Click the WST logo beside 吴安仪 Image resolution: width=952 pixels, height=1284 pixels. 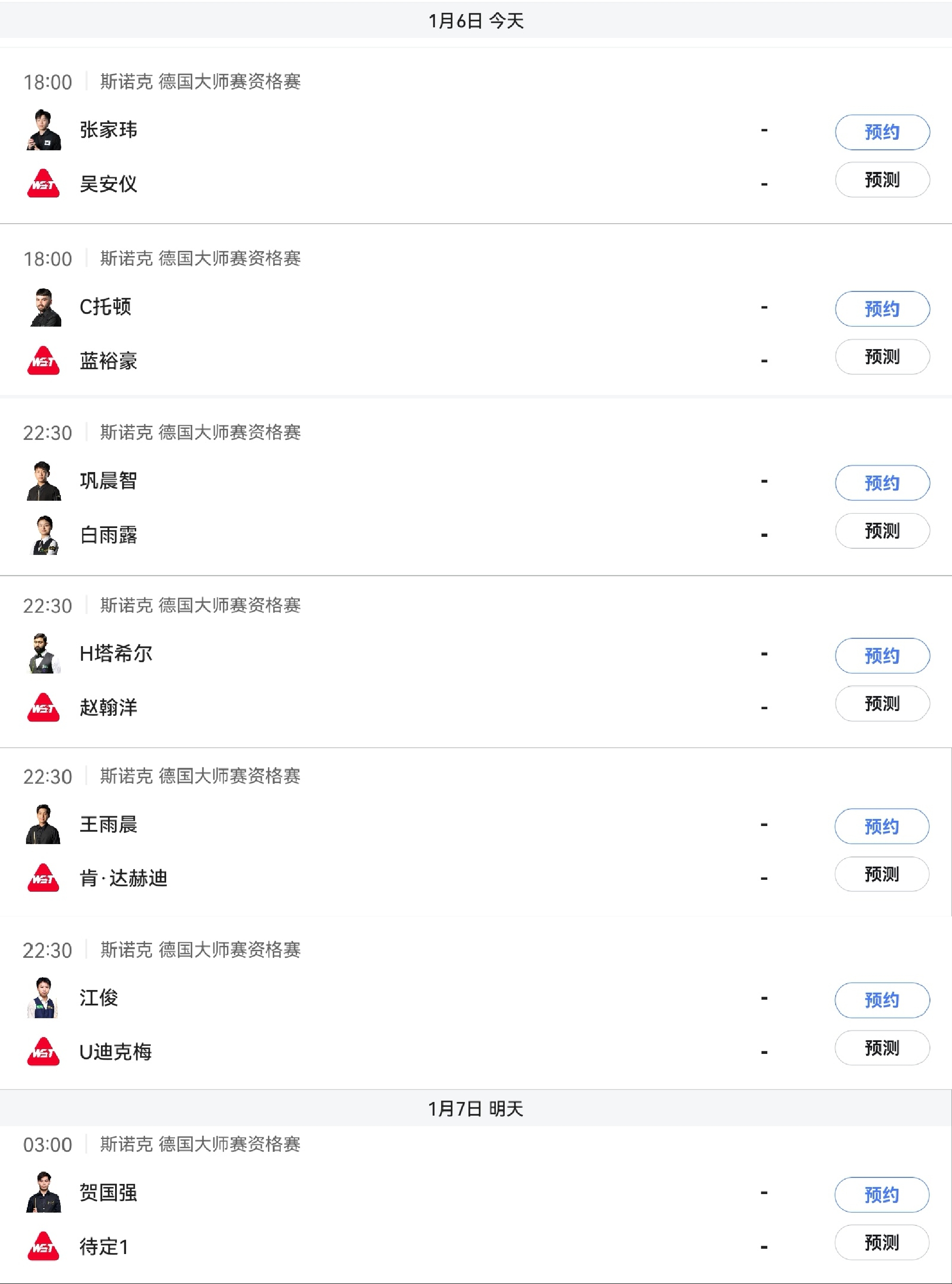(43, 184)
